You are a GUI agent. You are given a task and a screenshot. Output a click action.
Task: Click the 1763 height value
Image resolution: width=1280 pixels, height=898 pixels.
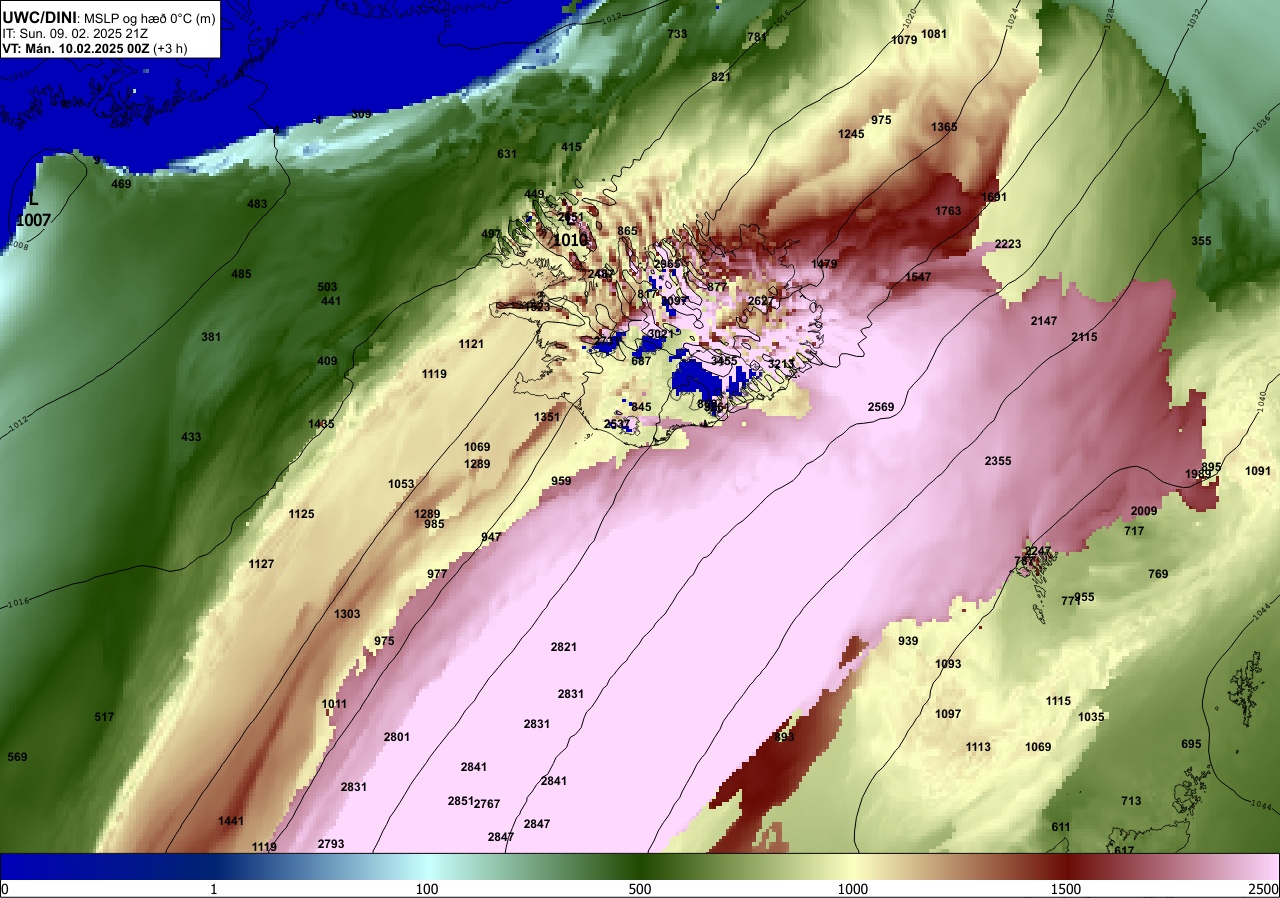(948, 211)
